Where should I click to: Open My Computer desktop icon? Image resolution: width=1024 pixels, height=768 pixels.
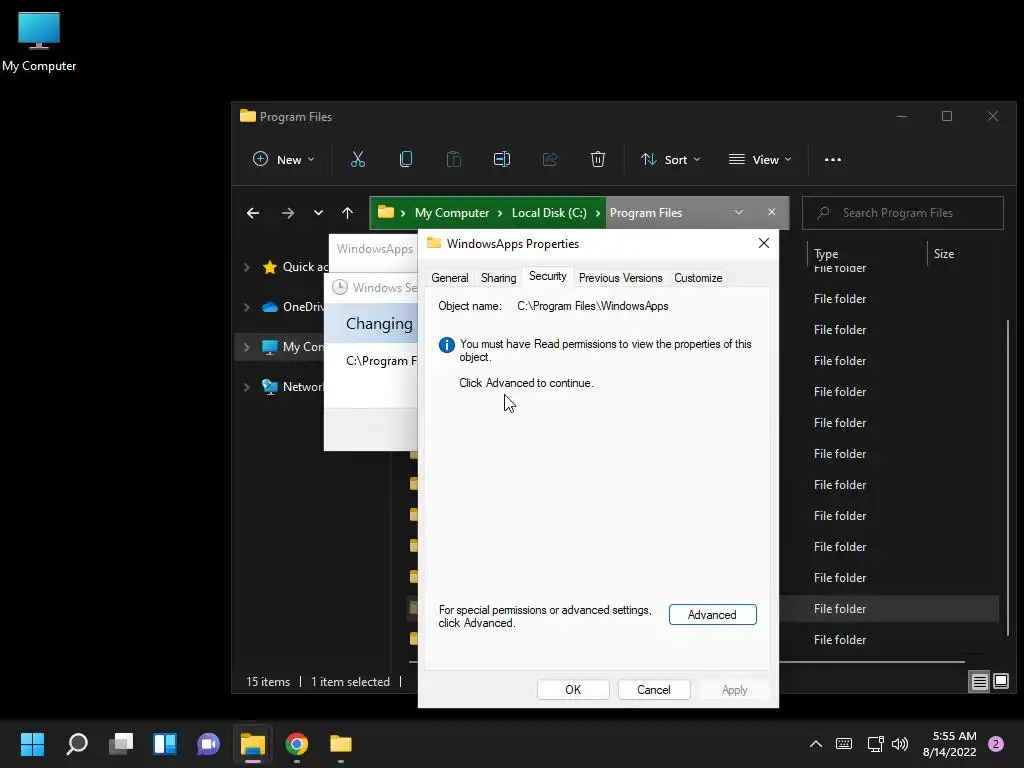click(39, 40)
